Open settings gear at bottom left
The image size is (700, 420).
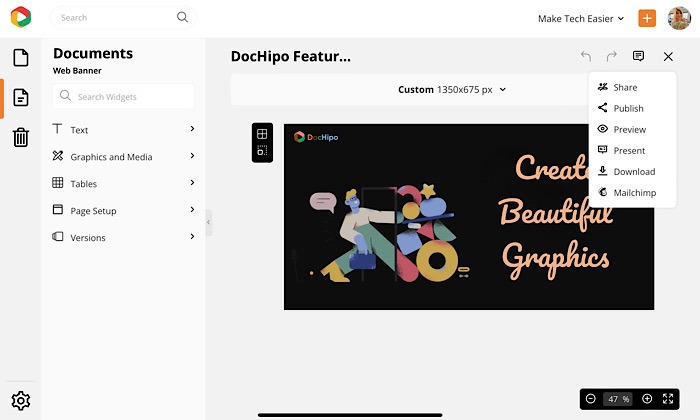[x=20, y=401]
